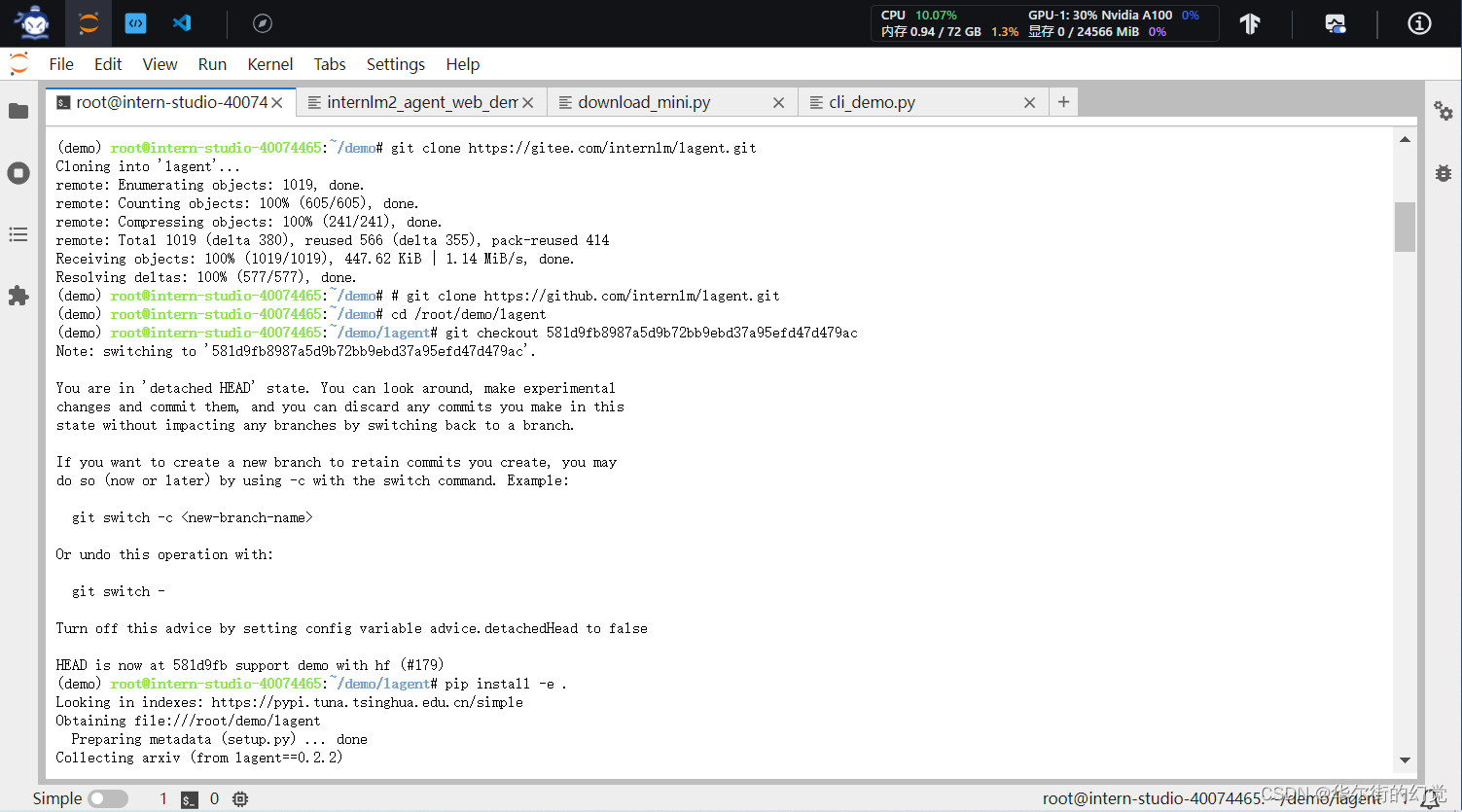Click the terminal scrollbar down arrow
Viewport: 1462px width, 812px height.
1405,759
